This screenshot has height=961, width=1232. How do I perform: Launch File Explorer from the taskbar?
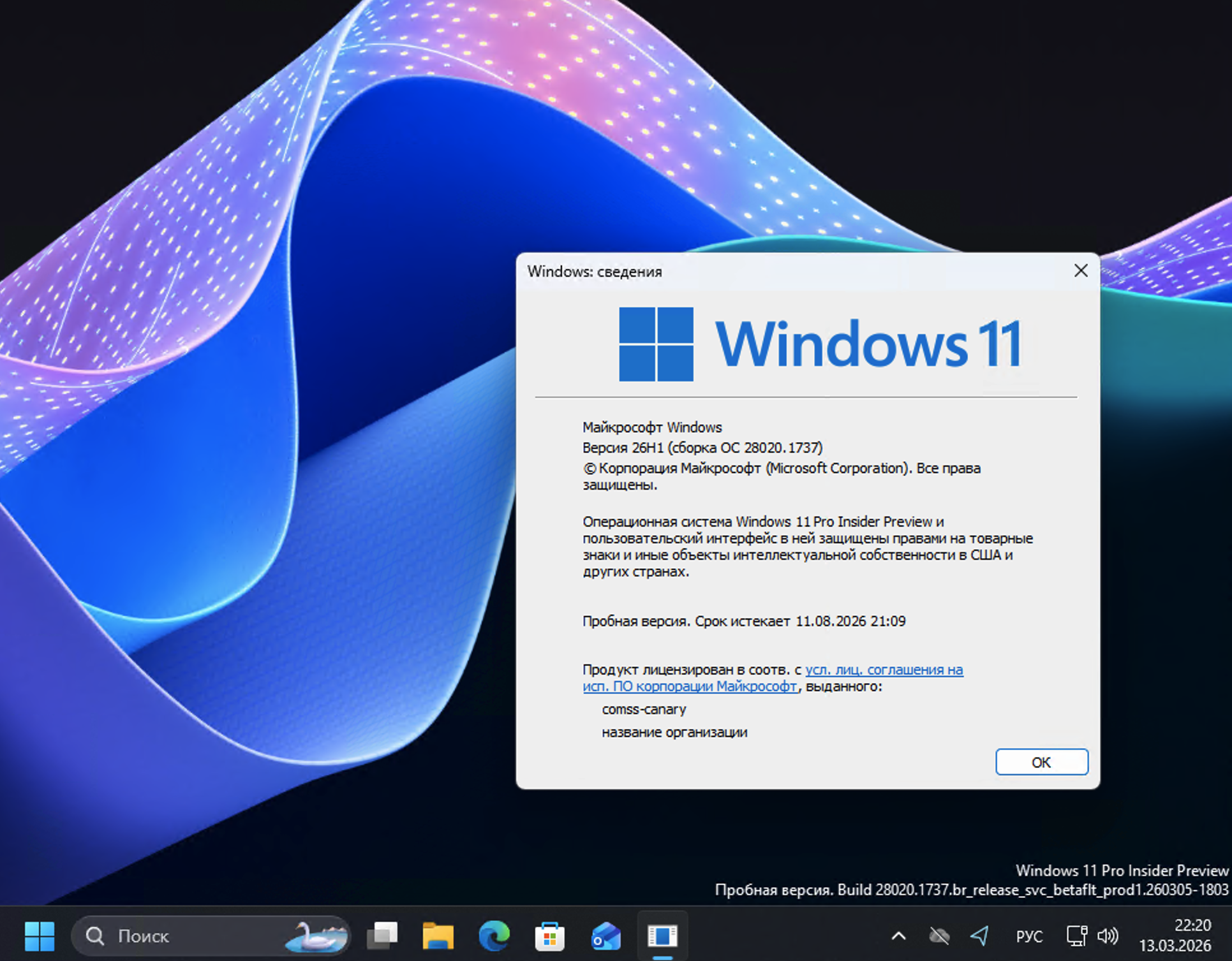click(x=438, y=935)
